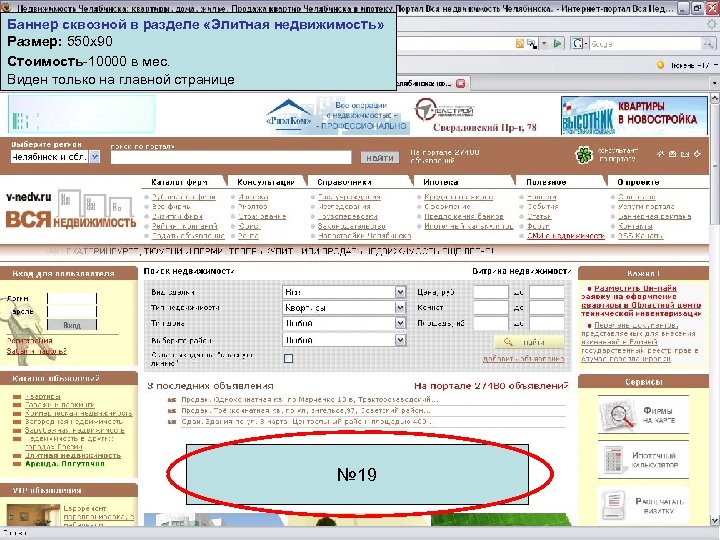This screenshot has width=720, height=540.
Task: Toggle the checkbox in property search form
Action: 288,359
